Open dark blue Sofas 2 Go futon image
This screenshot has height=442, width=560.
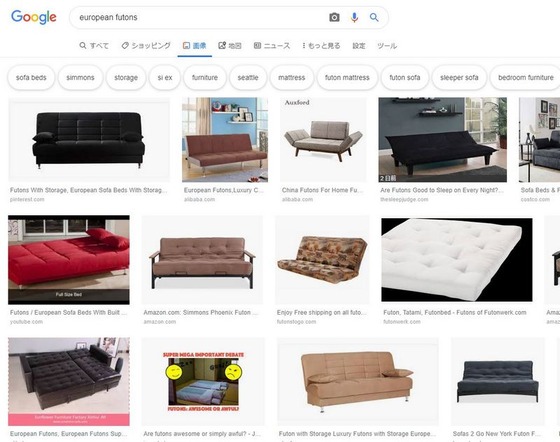498,381
